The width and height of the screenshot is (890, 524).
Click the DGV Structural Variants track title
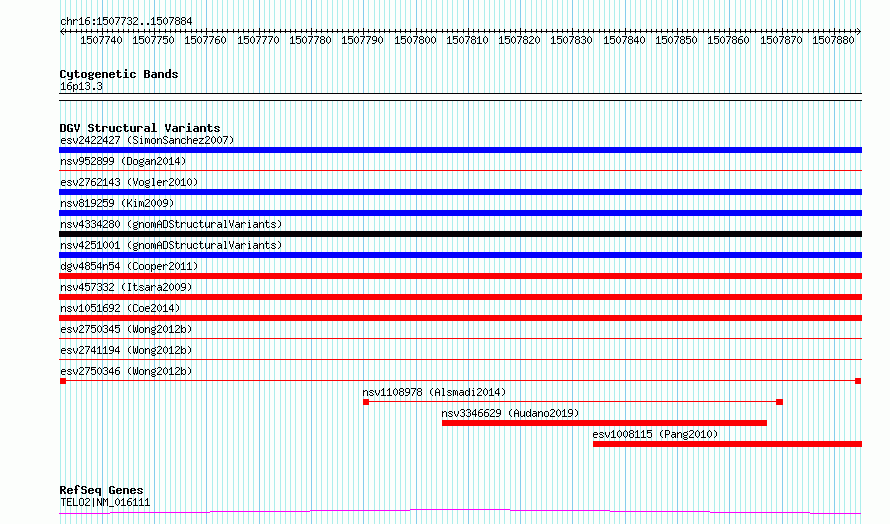pyautogui.click(x=140, y=128)
